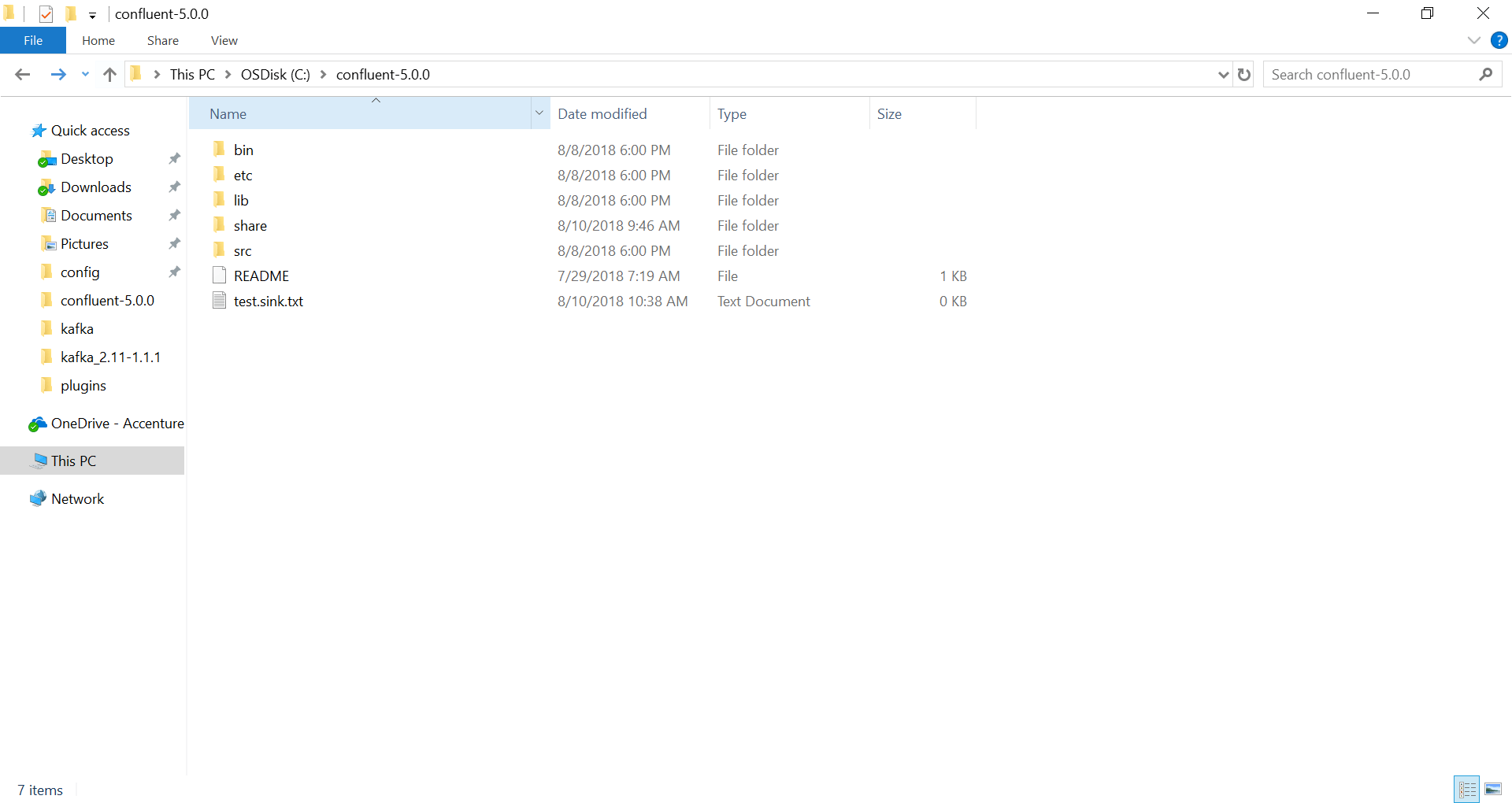Open the View ribbon tab
The height and width of the screenshot is (803, 1512).
tap(224, 41)
